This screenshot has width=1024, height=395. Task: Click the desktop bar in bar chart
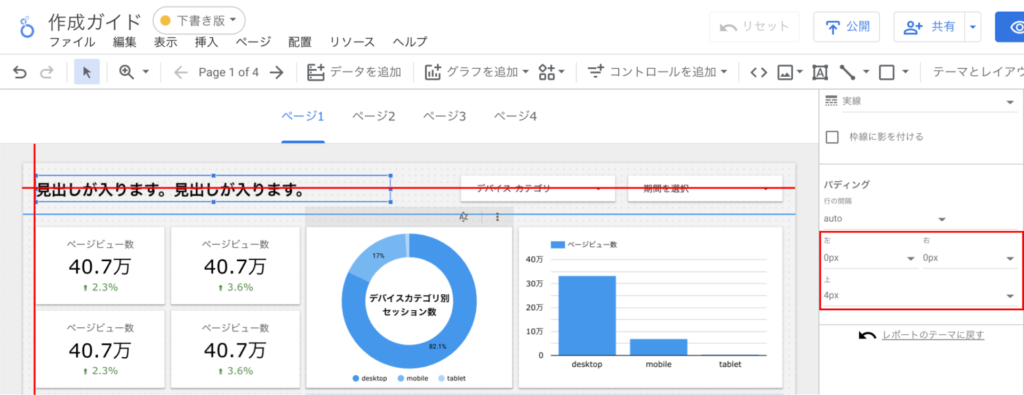pos(586,315)
